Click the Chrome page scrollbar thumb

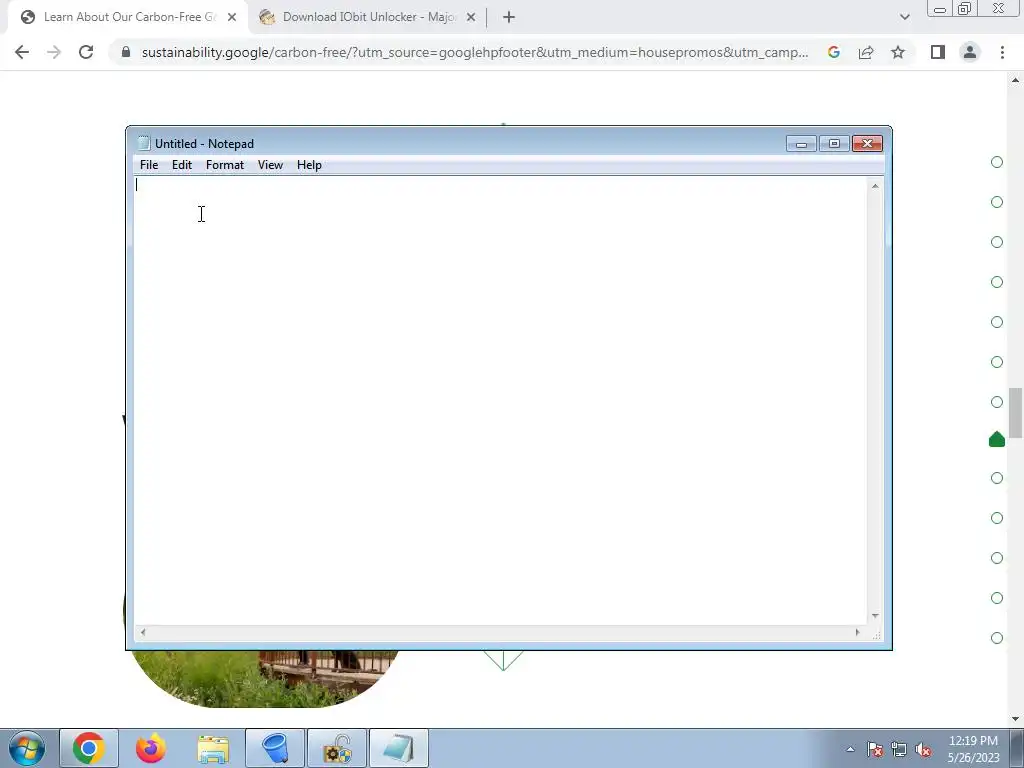tap(1016, 413)
